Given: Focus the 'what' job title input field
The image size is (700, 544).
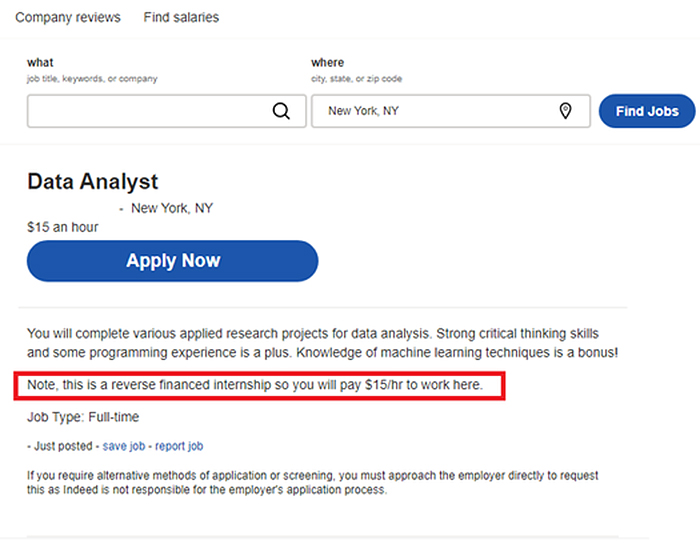Looking at the screenshot, I should point(145,111).
